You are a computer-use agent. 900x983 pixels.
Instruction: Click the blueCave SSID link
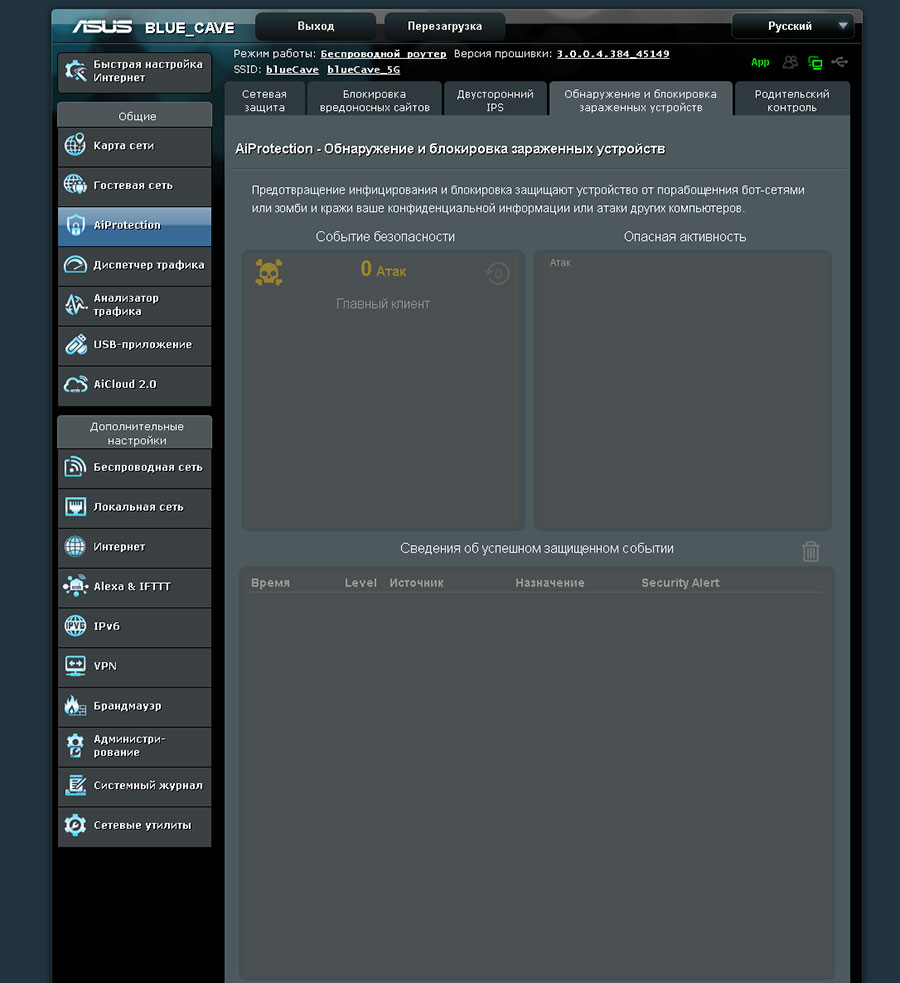pos(292,70)
